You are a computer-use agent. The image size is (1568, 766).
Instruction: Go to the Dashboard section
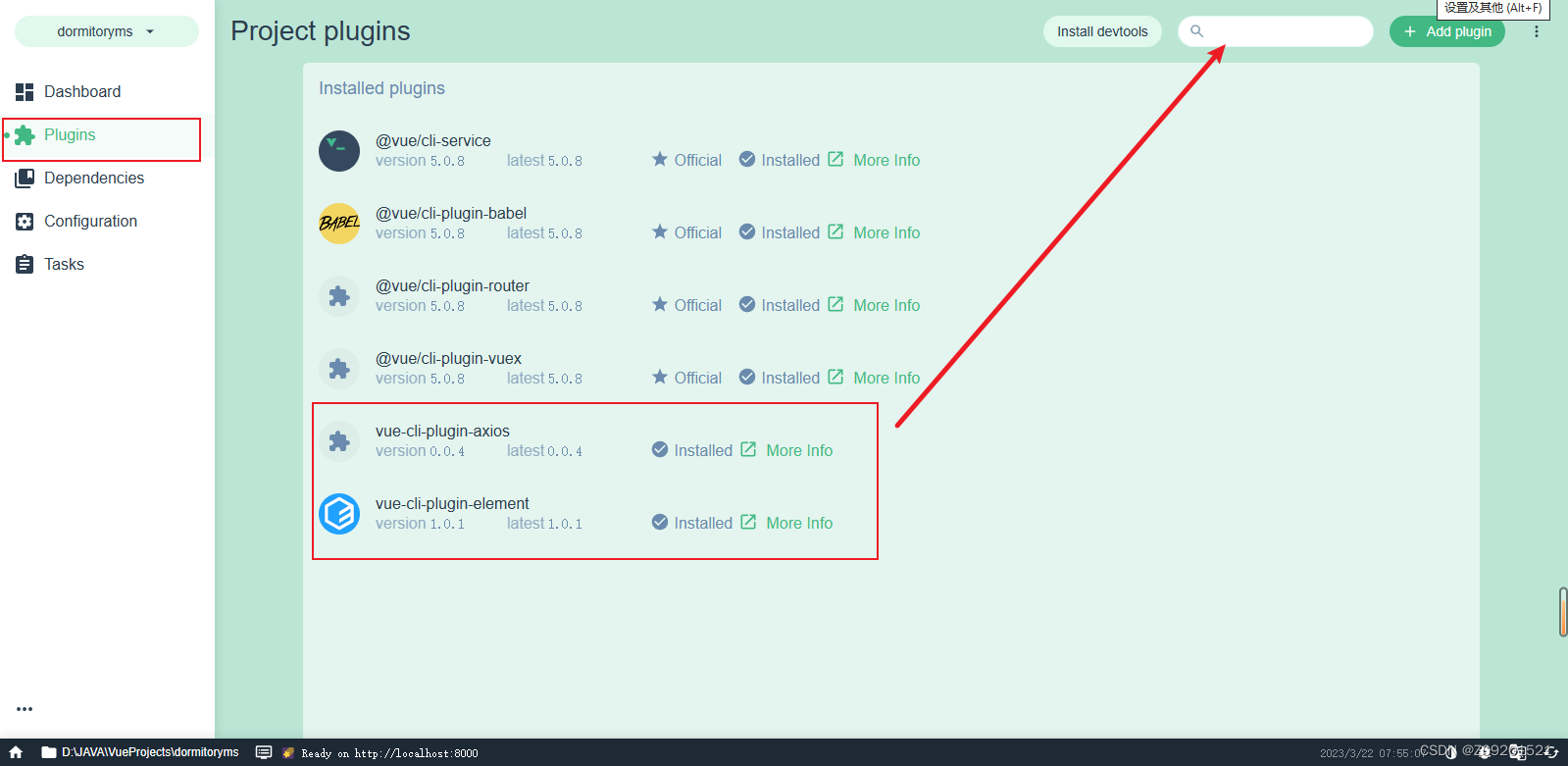[x=107, y=91]
